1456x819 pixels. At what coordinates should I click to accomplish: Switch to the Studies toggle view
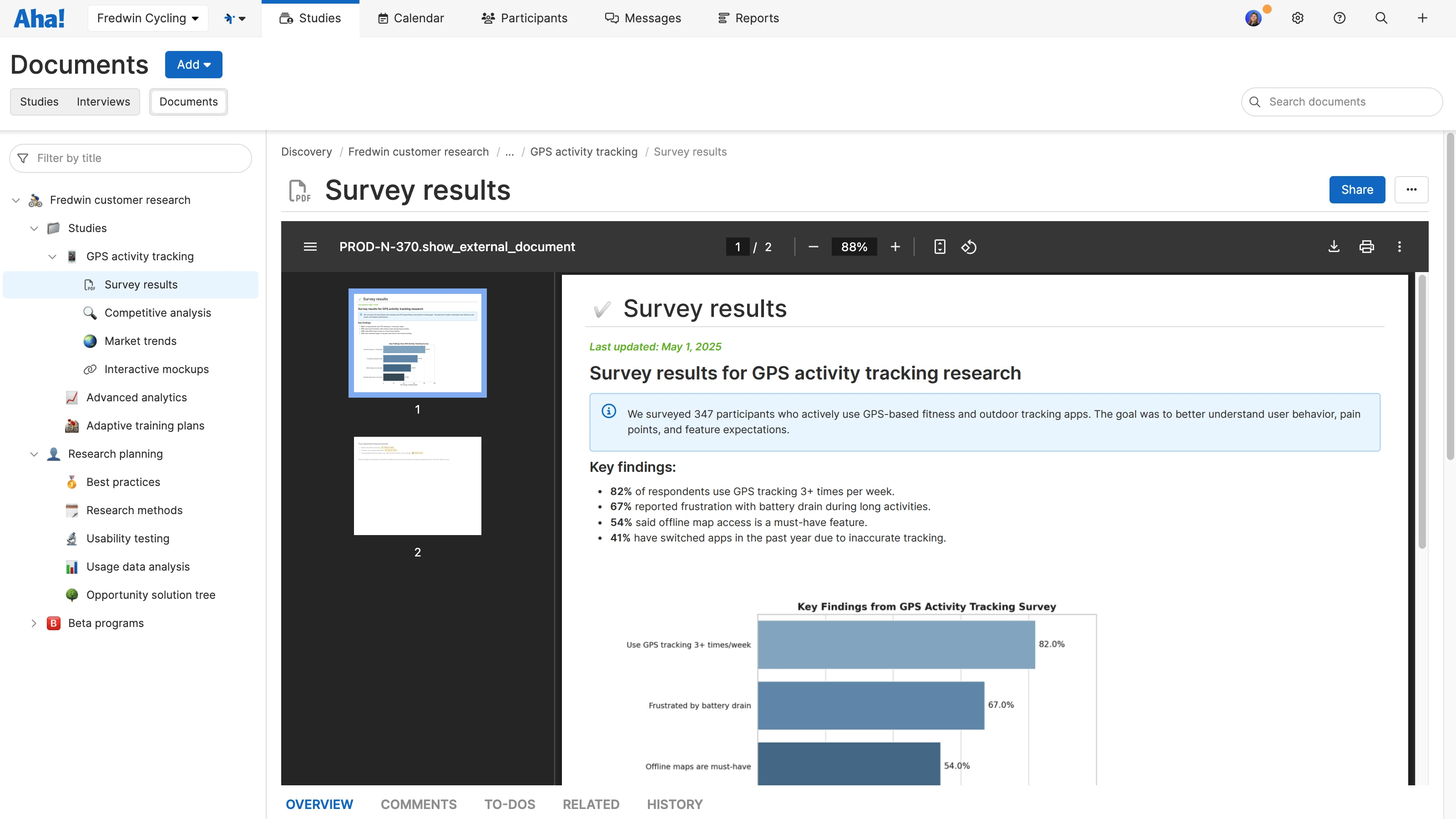click(39, 102)
